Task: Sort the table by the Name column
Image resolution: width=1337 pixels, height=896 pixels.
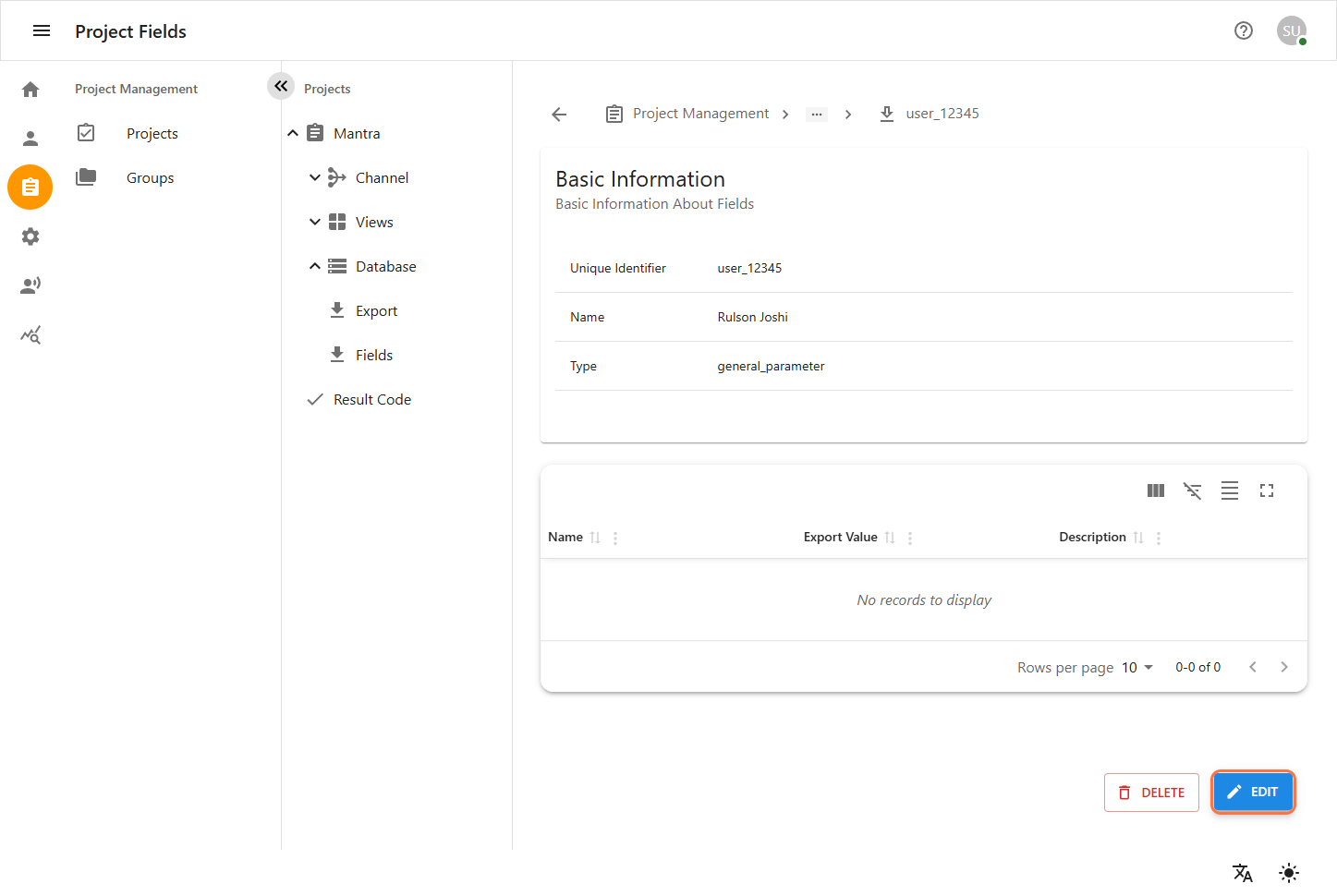Action: tap(595, 537)
